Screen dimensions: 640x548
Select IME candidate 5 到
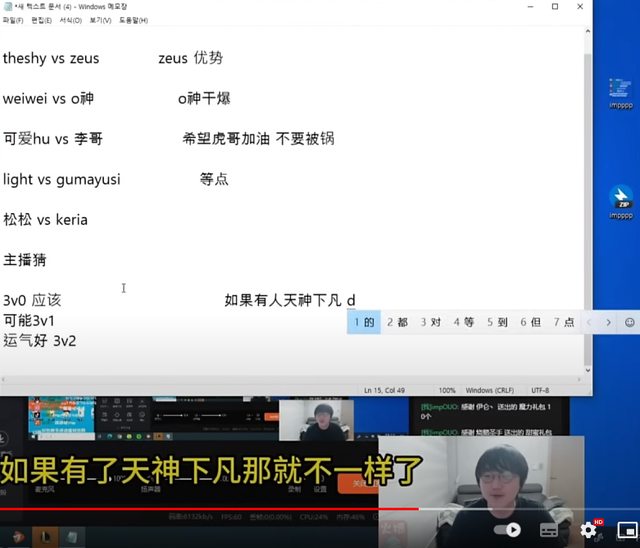(x=497, y=322)
